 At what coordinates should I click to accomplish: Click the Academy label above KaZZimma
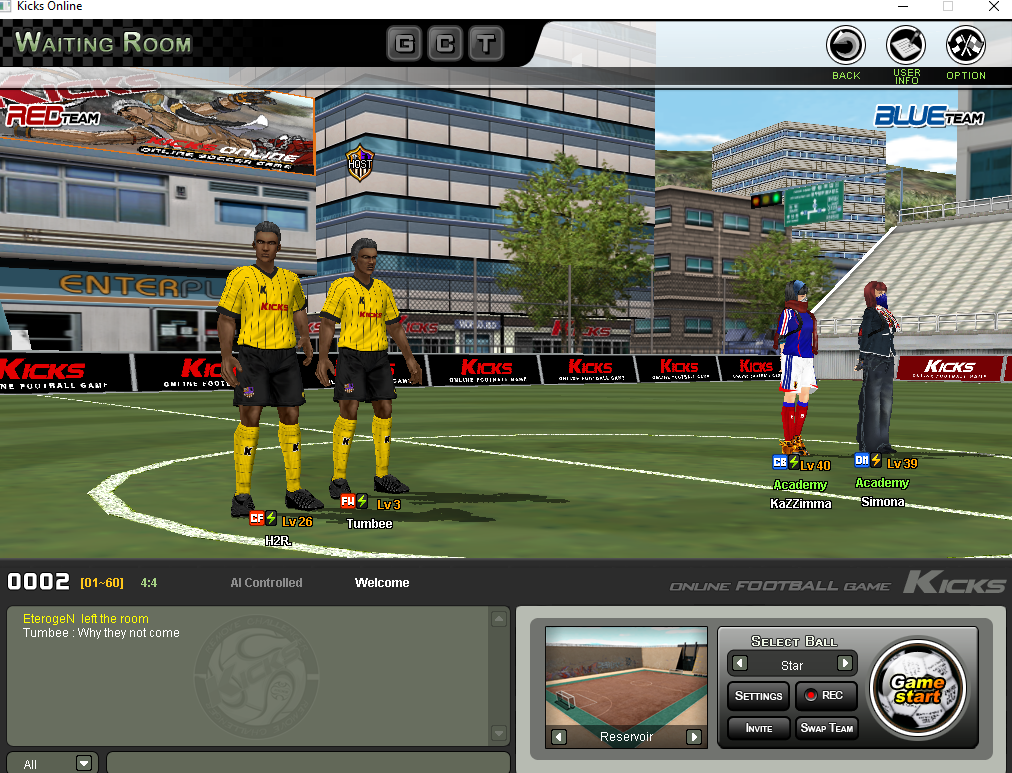click(800, 484)
